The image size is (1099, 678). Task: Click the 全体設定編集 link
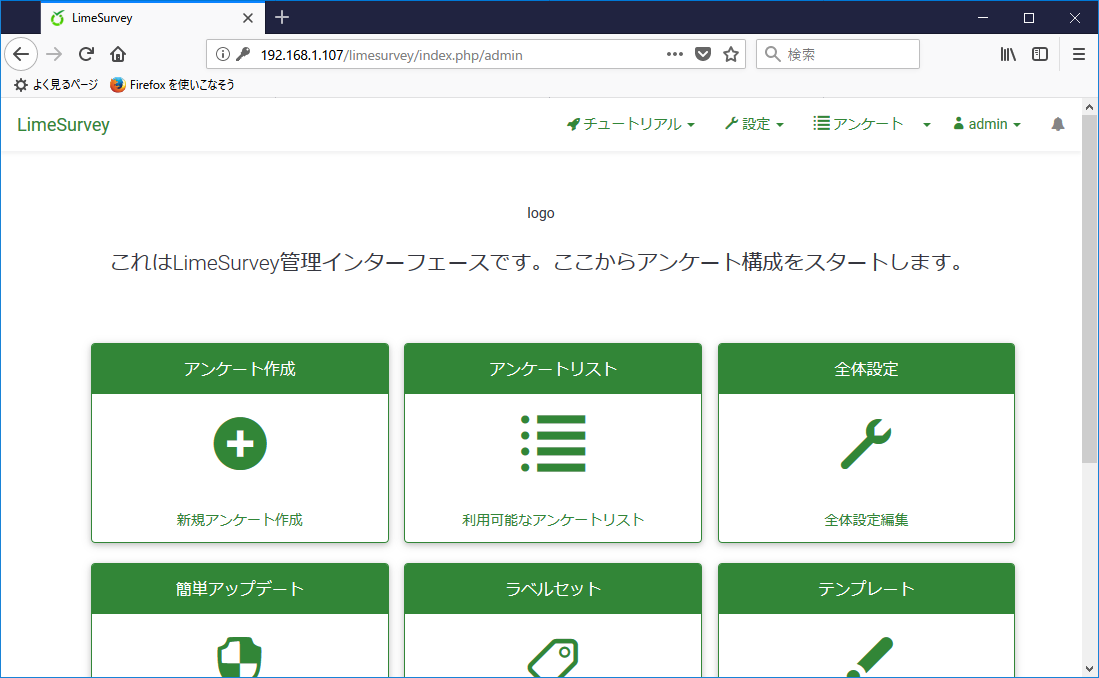pyautogui.click(x=866, y=520)
